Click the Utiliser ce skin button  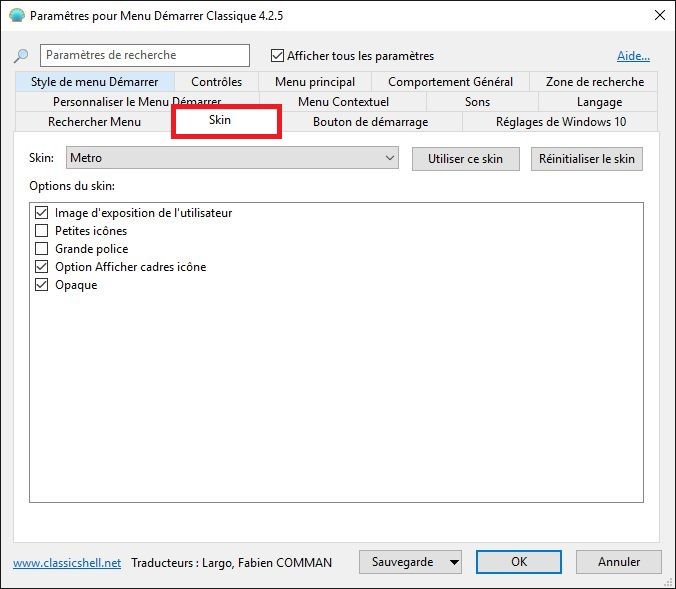466,159
